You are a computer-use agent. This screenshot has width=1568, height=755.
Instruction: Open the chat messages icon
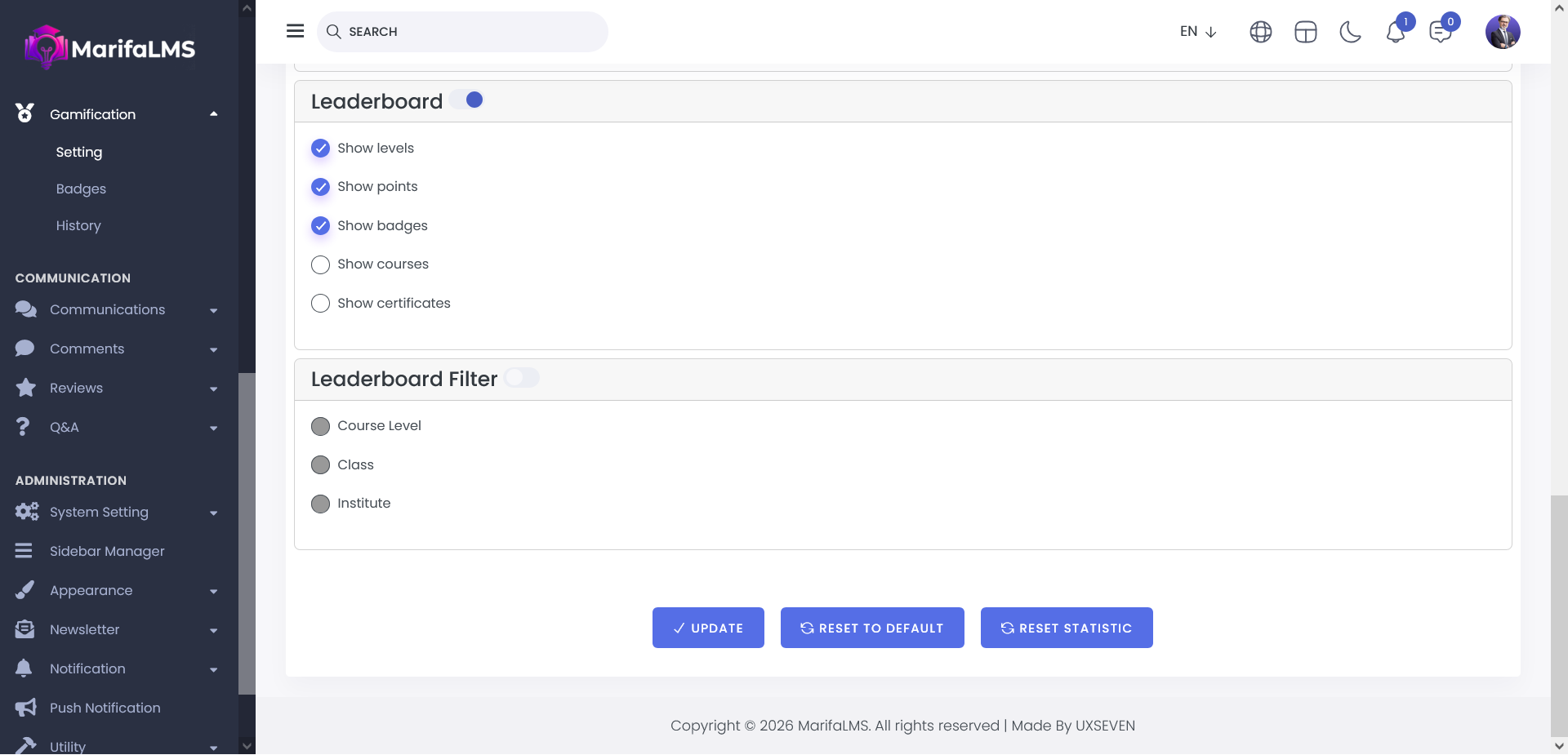point(1440,32)
